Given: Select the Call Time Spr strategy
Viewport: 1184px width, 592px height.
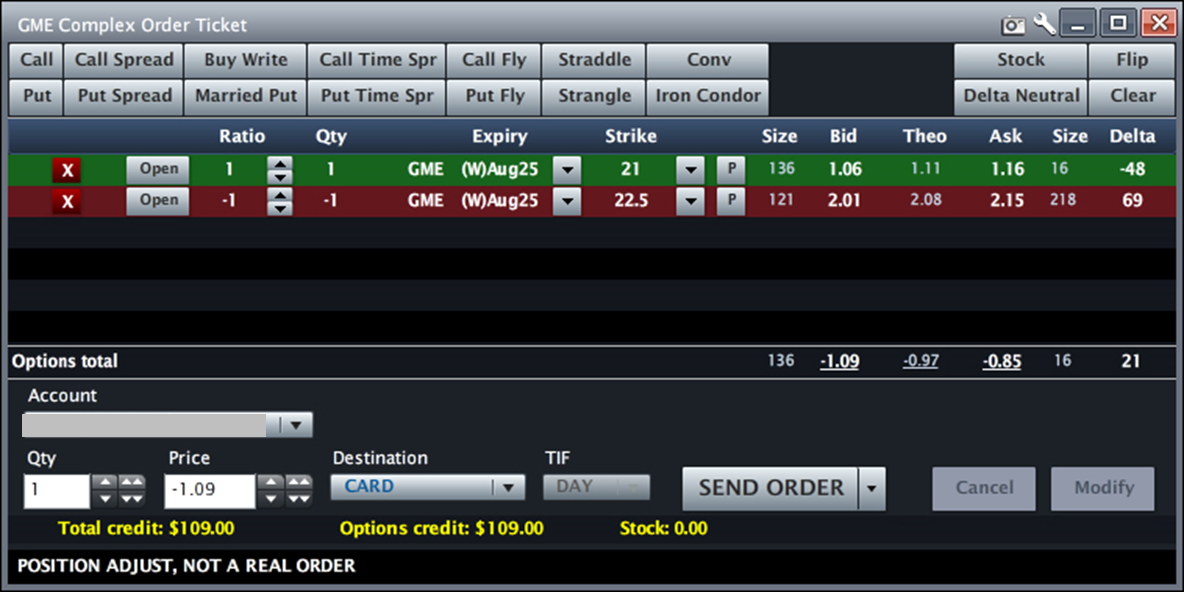Looking at the screenshot, I should 377,60.
